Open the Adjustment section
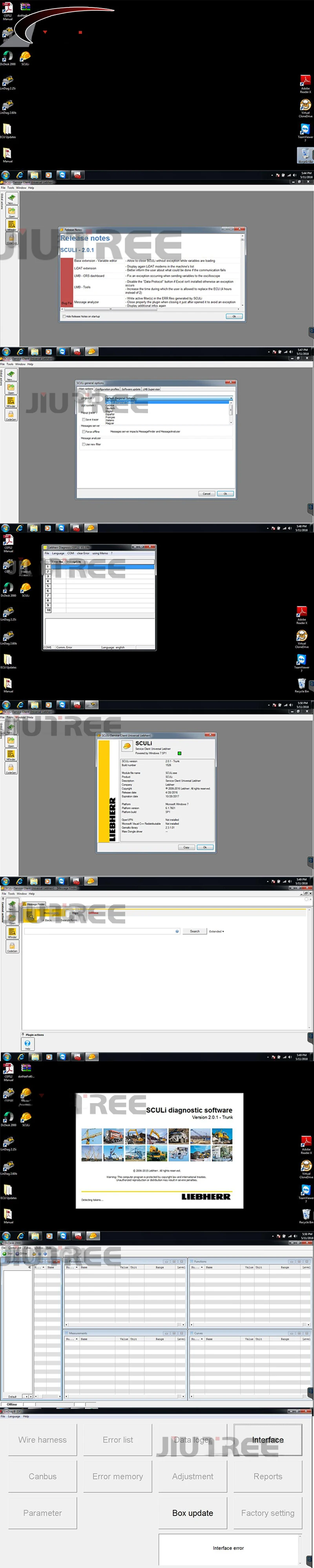 pyautogui.click(x=193, y=1476)
